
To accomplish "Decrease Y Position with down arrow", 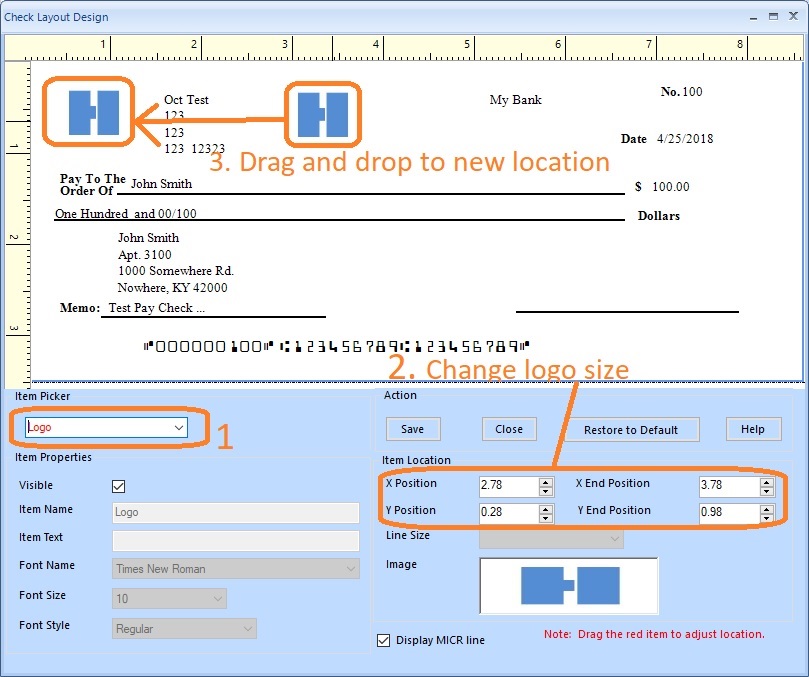I will click(546, 518).
